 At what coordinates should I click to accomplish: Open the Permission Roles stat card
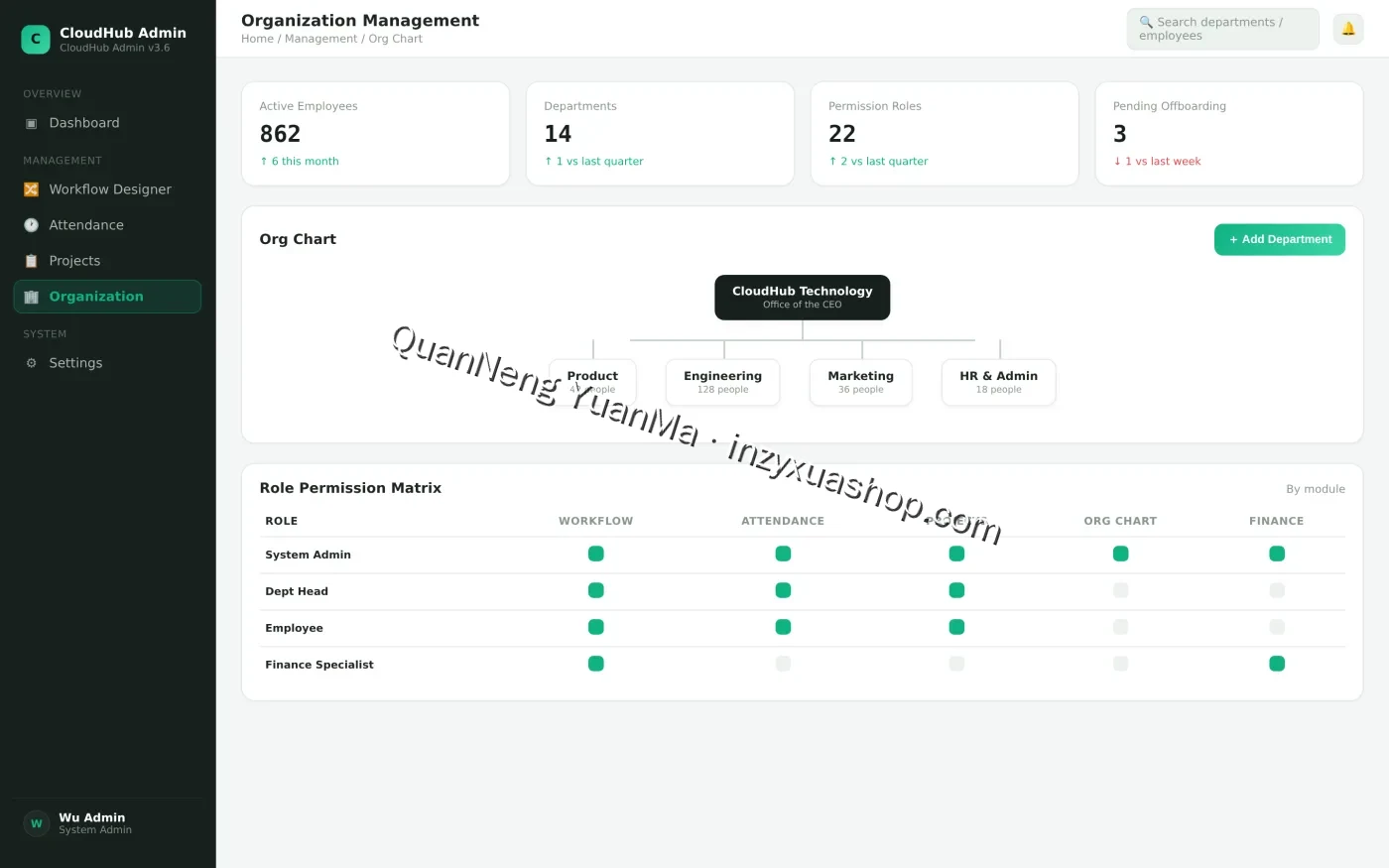pyautogui.click(x=945, y=134)
